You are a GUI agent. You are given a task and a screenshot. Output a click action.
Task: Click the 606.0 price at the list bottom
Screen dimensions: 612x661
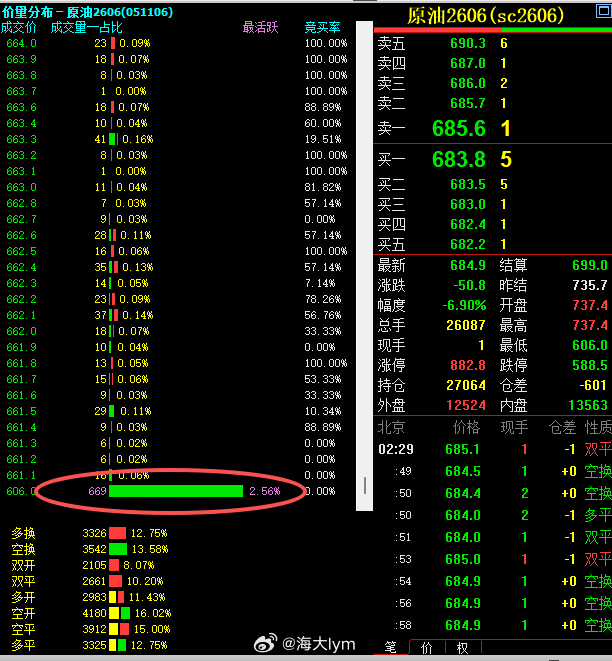pyautogui.click(x=21, y=491)
